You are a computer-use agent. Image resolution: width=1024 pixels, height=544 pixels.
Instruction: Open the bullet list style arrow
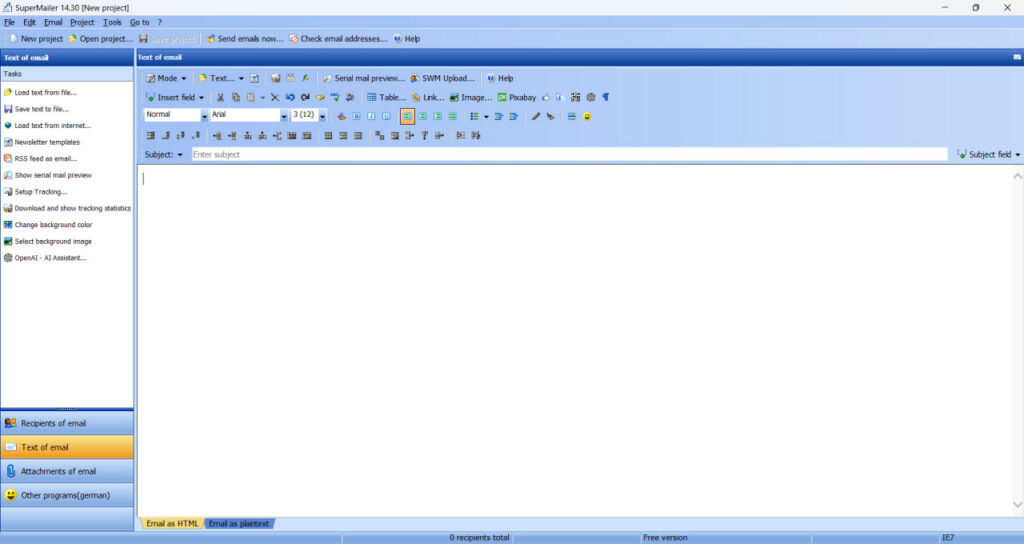(x=486, y=116)
